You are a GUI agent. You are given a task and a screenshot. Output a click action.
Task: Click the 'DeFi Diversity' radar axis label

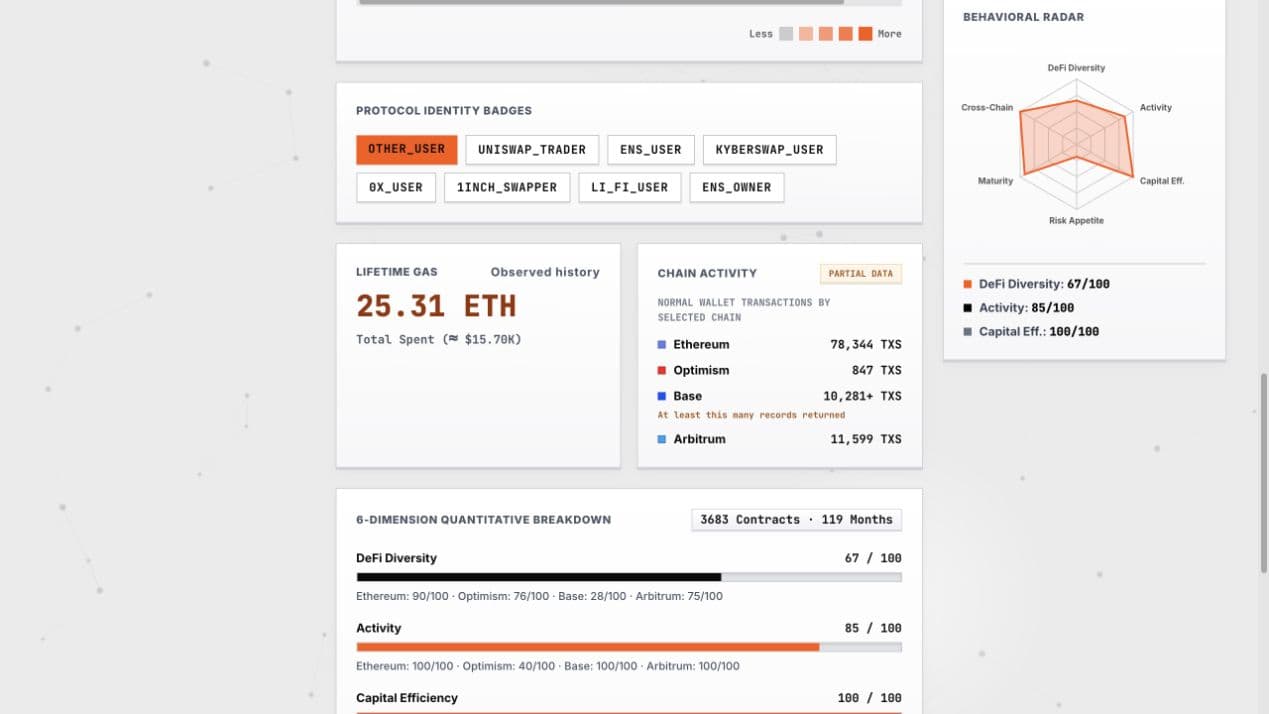1076,68
